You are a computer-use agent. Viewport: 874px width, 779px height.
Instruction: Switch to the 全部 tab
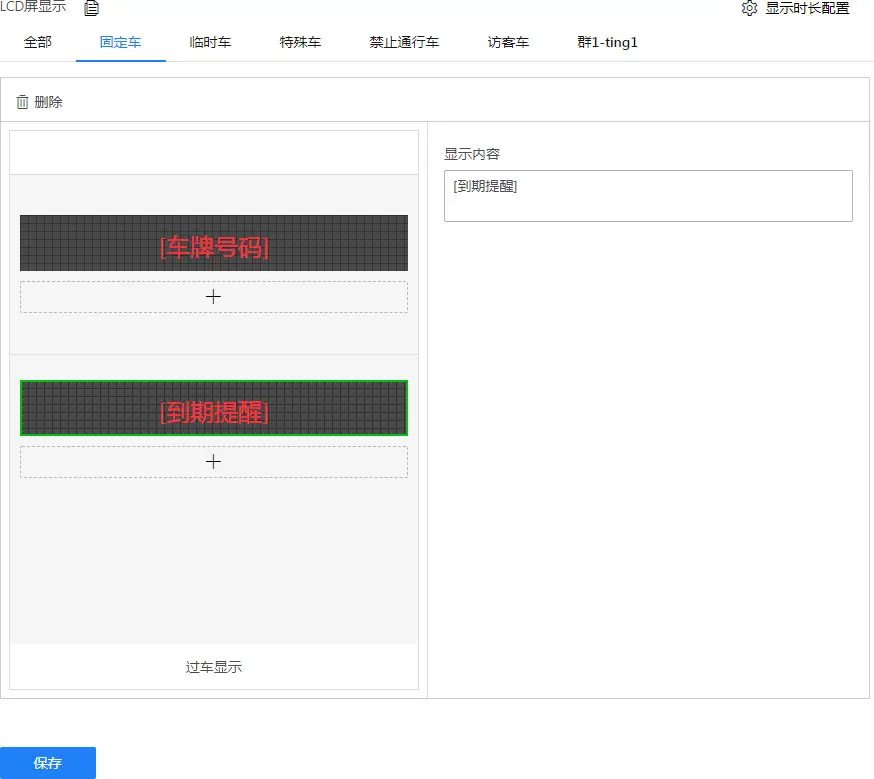[x=38, y=42]
